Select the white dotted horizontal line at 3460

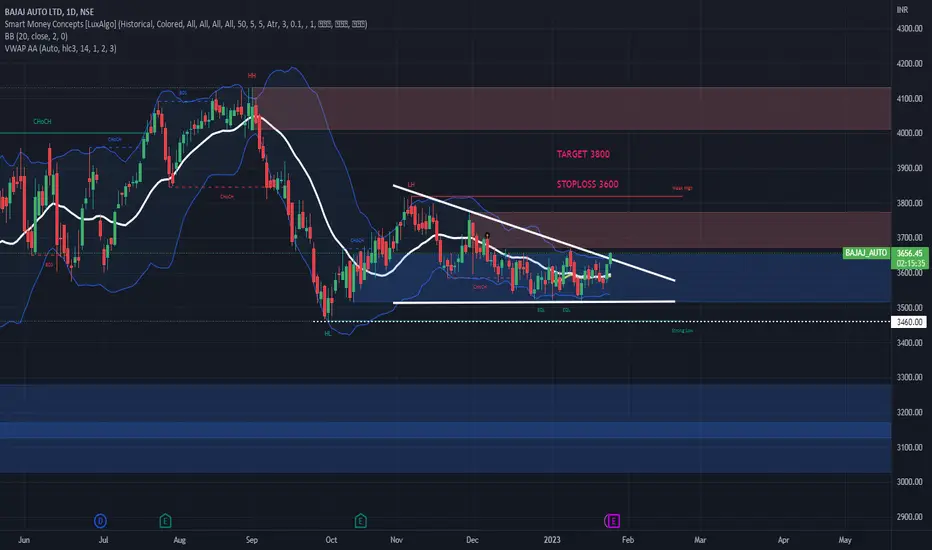(602, 322)
